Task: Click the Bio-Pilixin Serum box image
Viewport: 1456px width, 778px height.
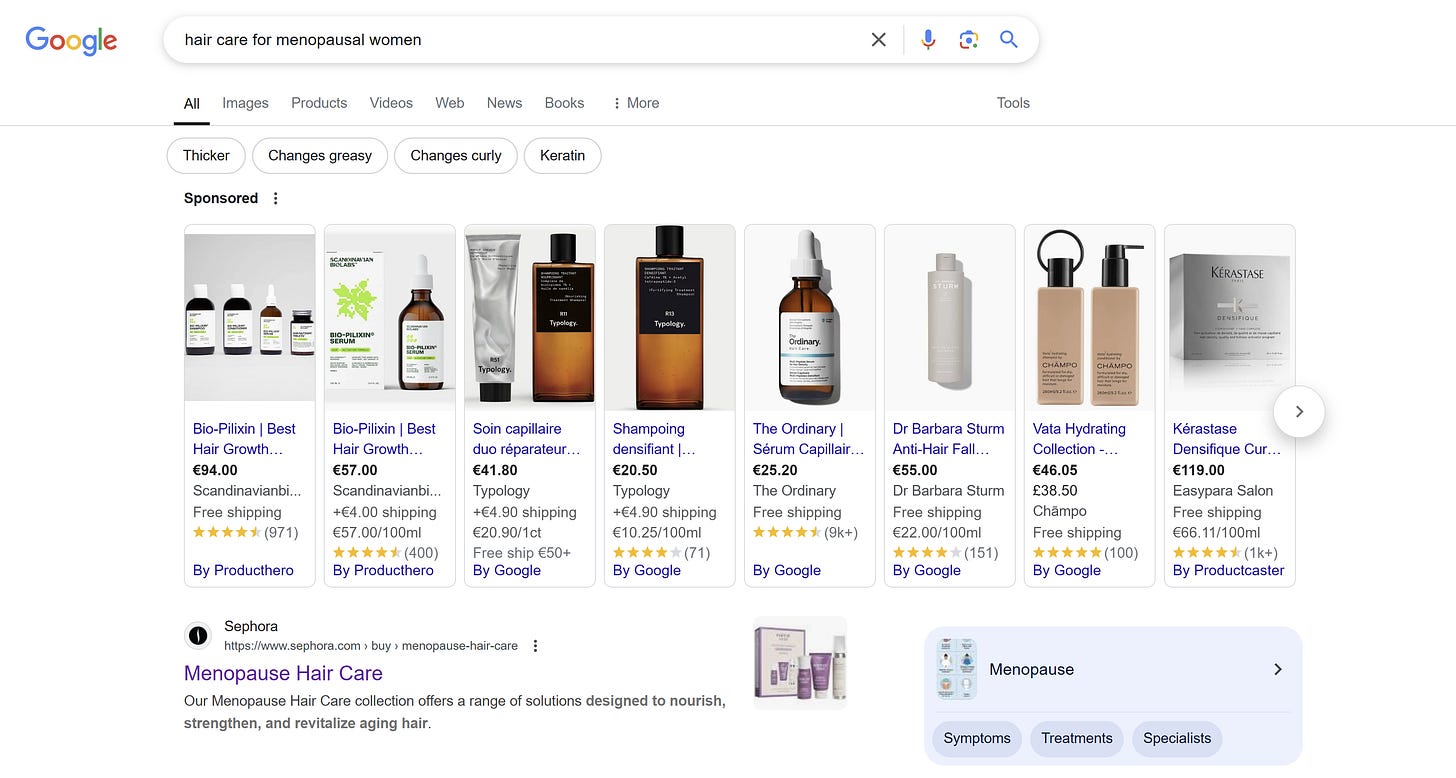Action: coord(390,318)
